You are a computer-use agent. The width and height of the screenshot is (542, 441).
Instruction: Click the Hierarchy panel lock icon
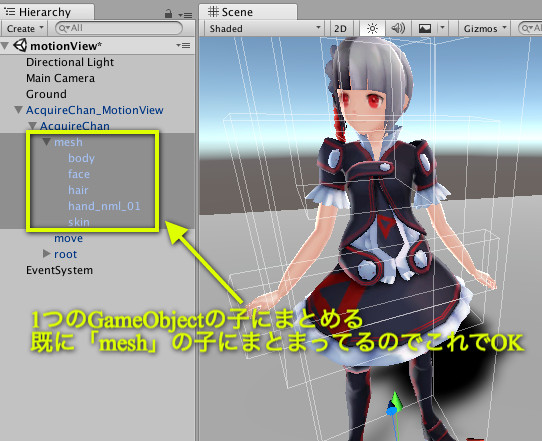tap(168, 14)
